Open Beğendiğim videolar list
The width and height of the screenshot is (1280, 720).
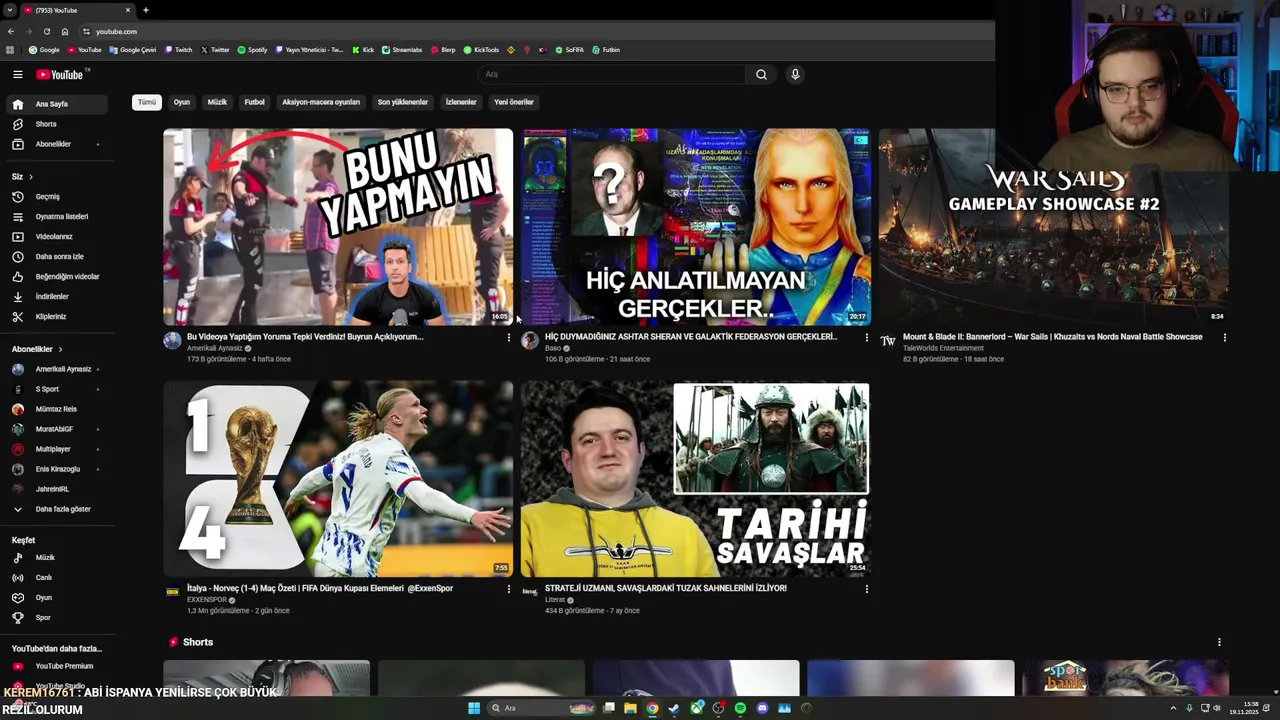pyautogui.click(x=56, y=277)
